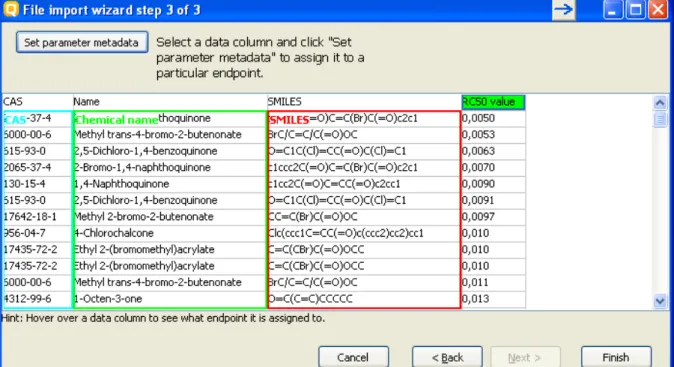The width and height of the screenshot is (674, 367).
Task: Click the name cell 2-Bromo-1,4-naphthoquinone
Action: click(x=170, y=167)
